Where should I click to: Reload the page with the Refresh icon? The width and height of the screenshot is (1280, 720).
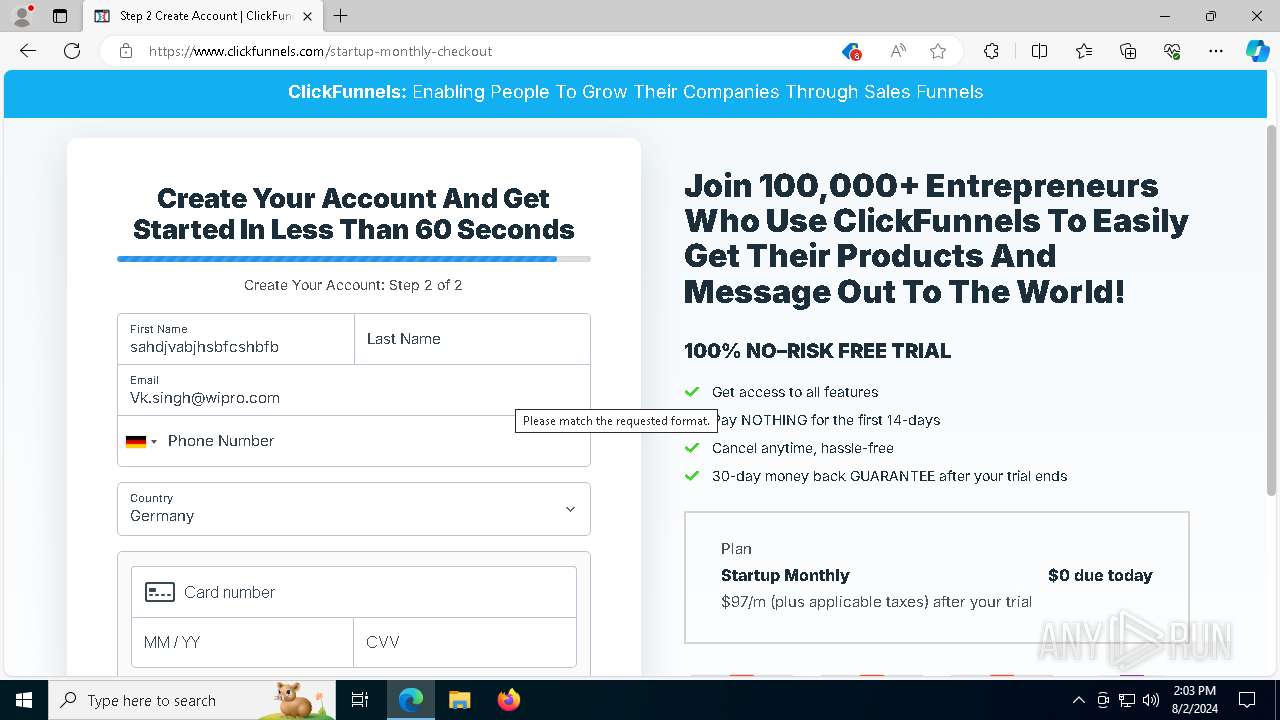coord(72,51)
